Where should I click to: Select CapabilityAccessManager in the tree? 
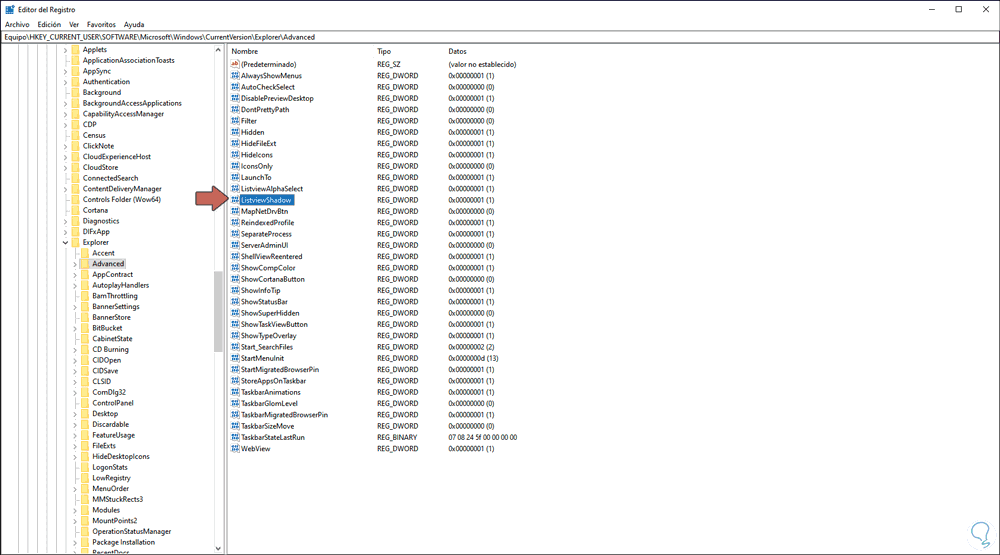(x=123, y=114)
